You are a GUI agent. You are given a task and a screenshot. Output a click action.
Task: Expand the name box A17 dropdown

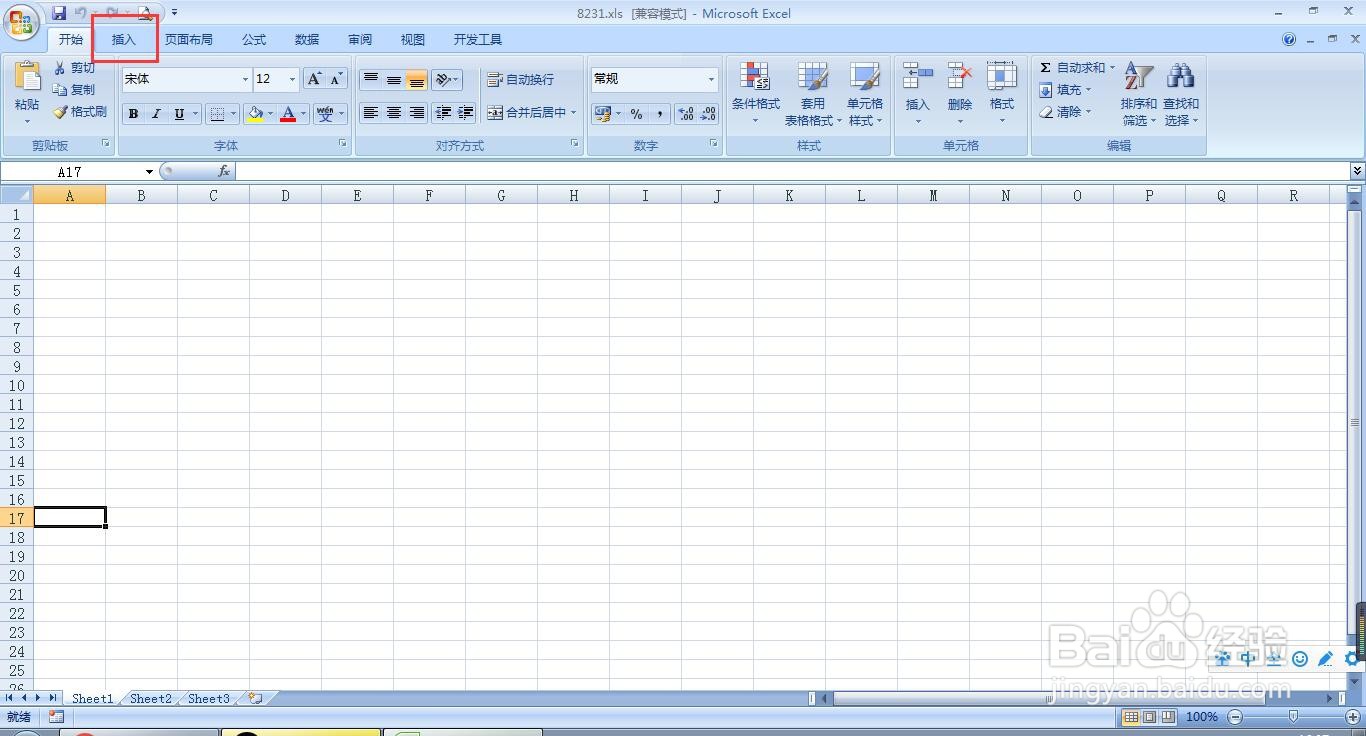pos(149,172)
